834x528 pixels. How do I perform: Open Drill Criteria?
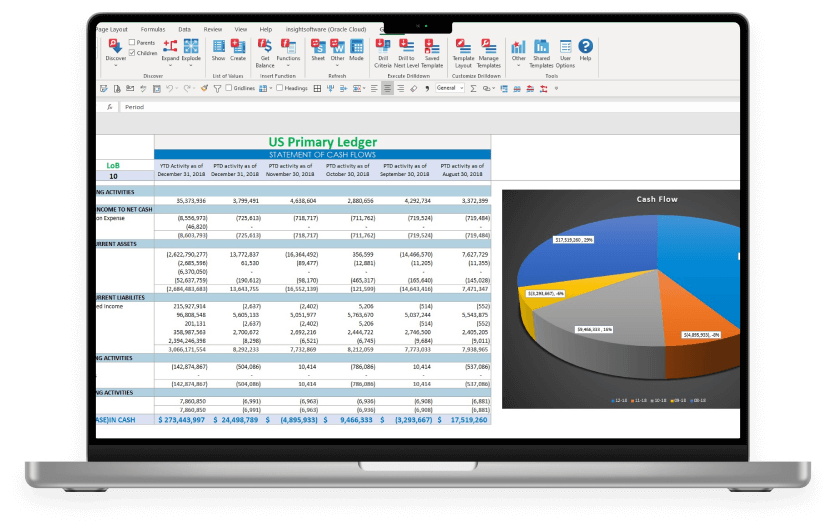click(x=383, y=46)
